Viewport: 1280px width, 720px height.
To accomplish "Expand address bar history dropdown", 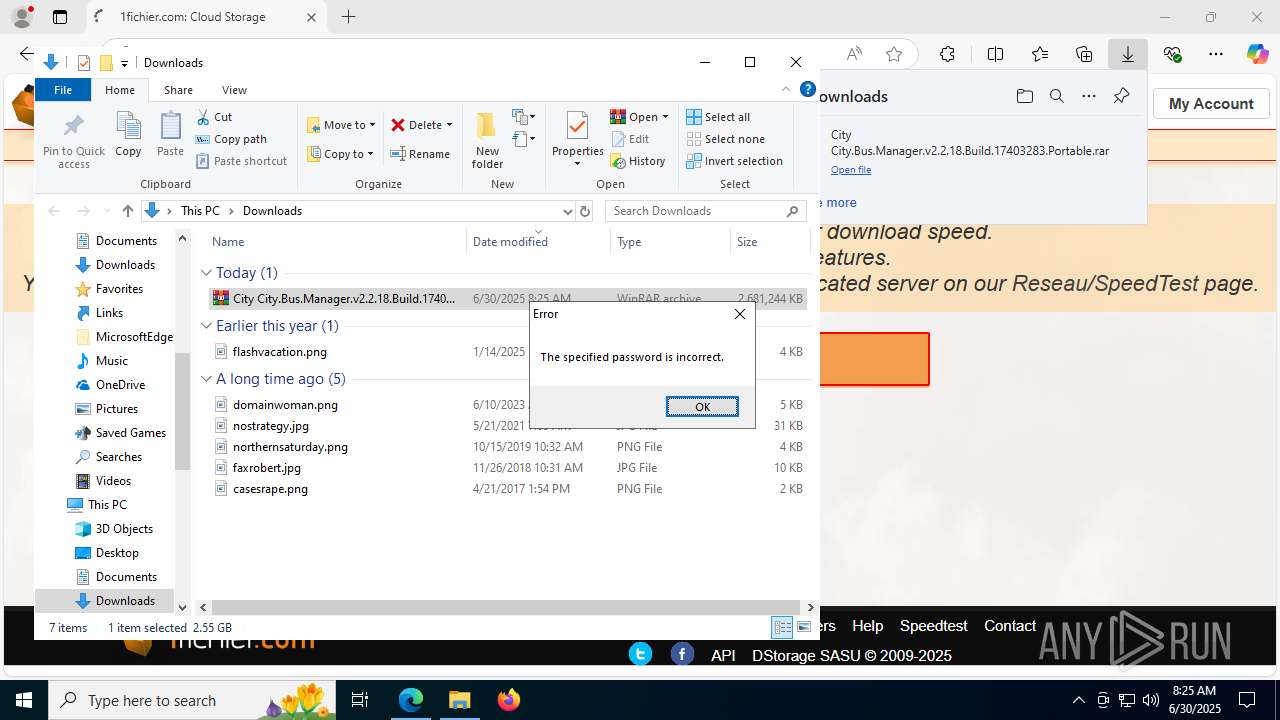I will tap(568, 211).
